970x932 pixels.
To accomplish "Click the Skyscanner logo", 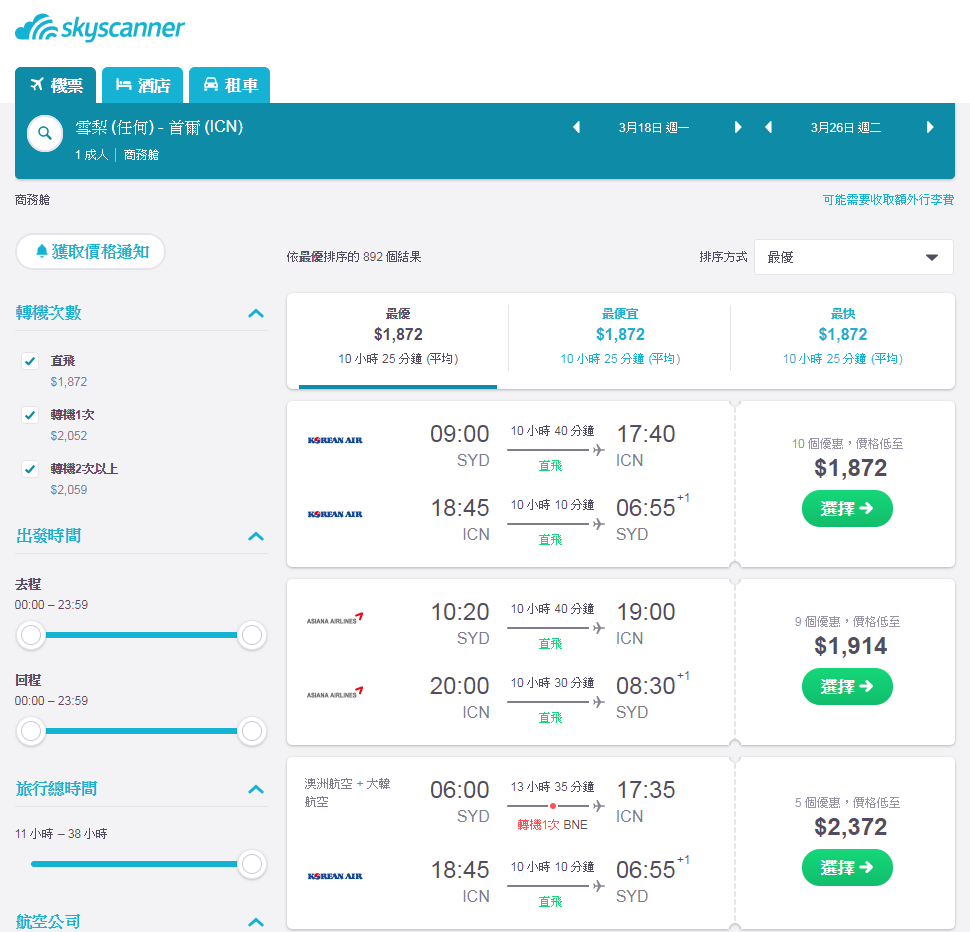I will click(100, 28).
